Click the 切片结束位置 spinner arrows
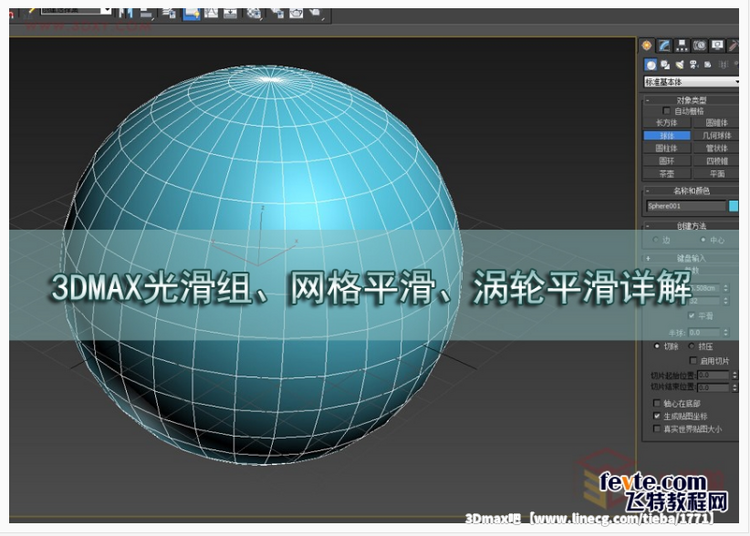The width and height of the screenshot is (750, 536). pos(735,387)
